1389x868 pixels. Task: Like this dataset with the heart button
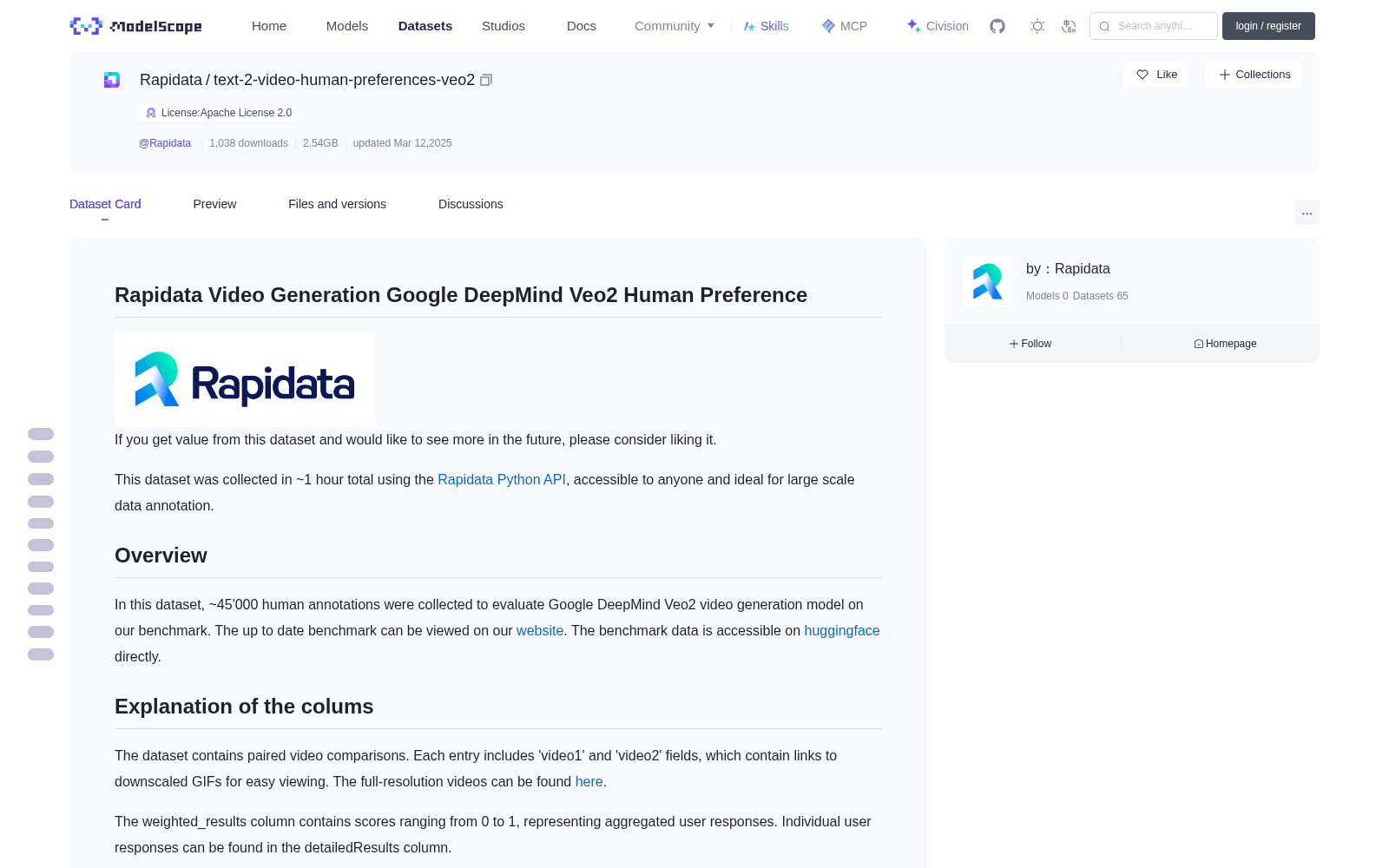coord(1155,75)
